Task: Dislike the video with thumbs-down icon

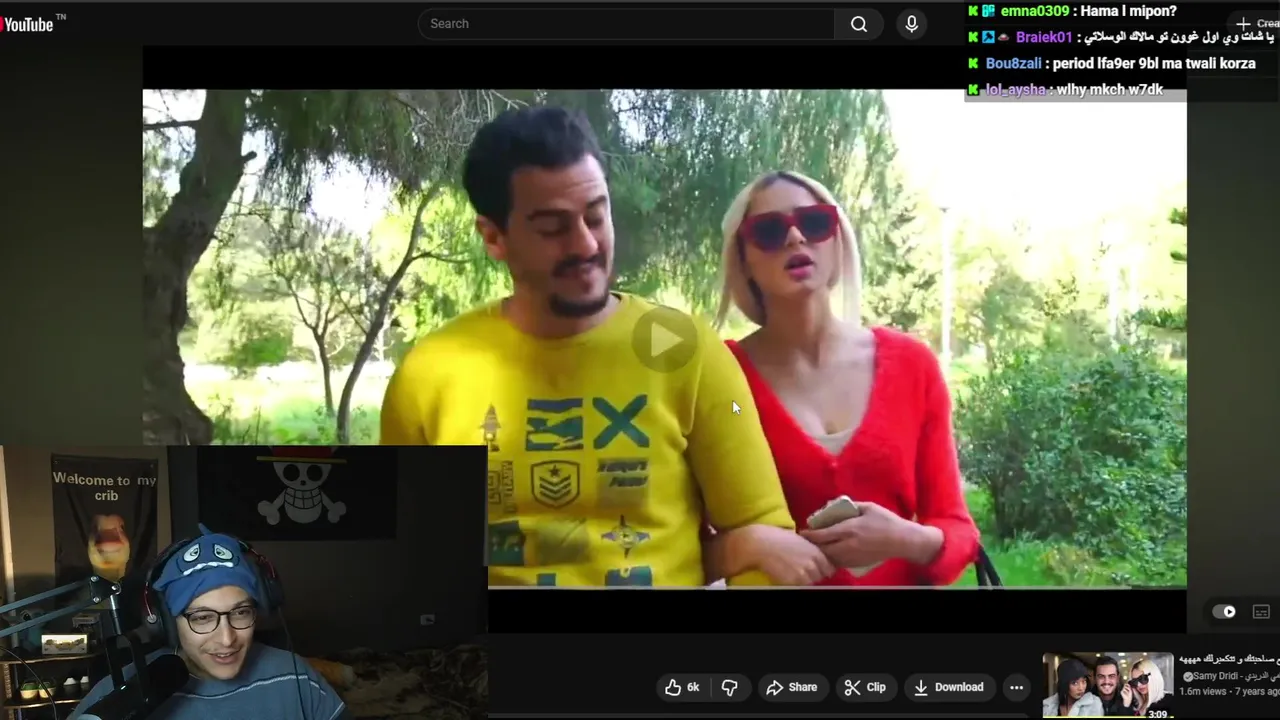Action: (730, 687)
